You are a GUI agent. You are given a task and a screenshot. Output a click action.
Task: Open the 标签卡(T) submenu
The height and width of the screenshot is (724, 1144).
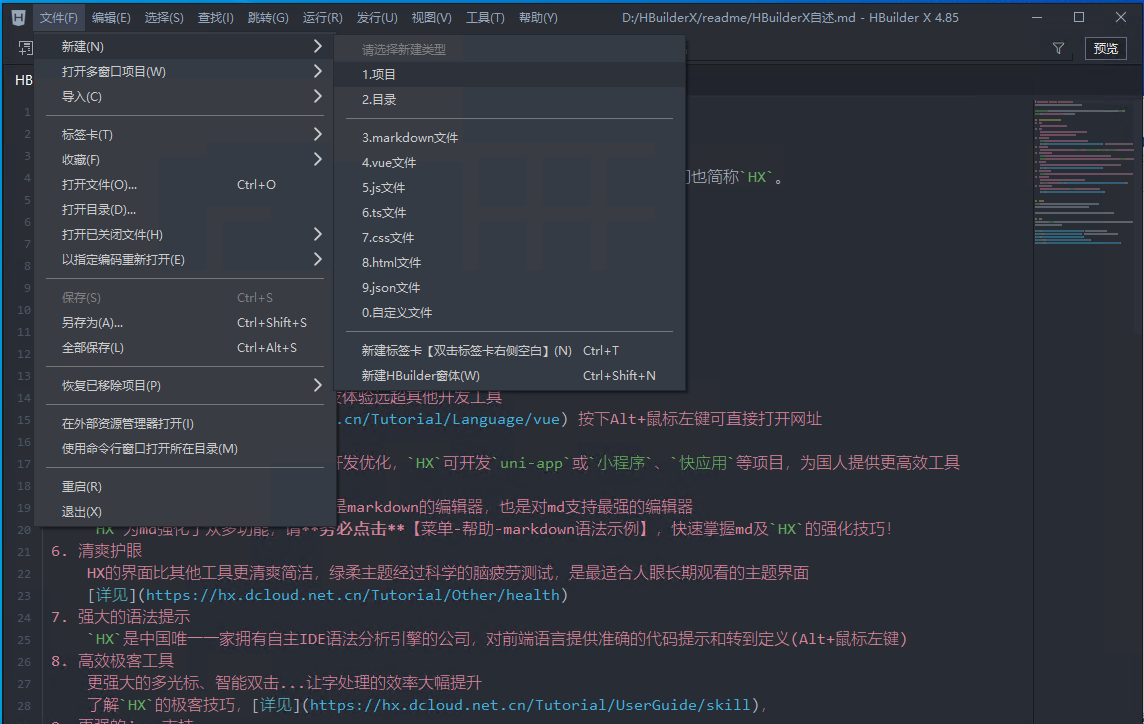click(317, 134)
